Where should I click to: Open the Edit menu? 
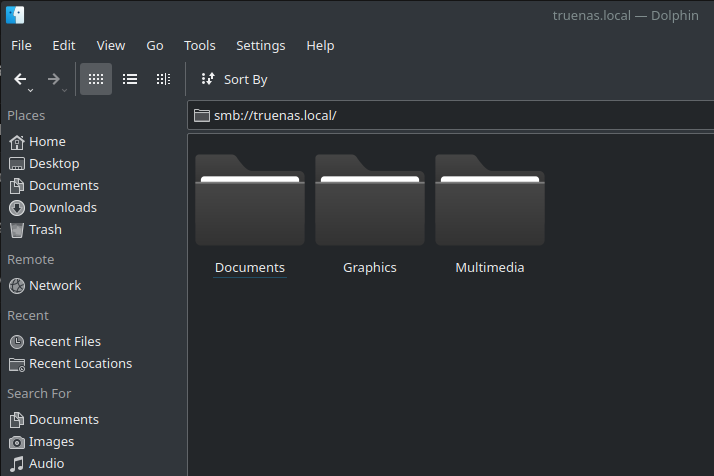64,46
